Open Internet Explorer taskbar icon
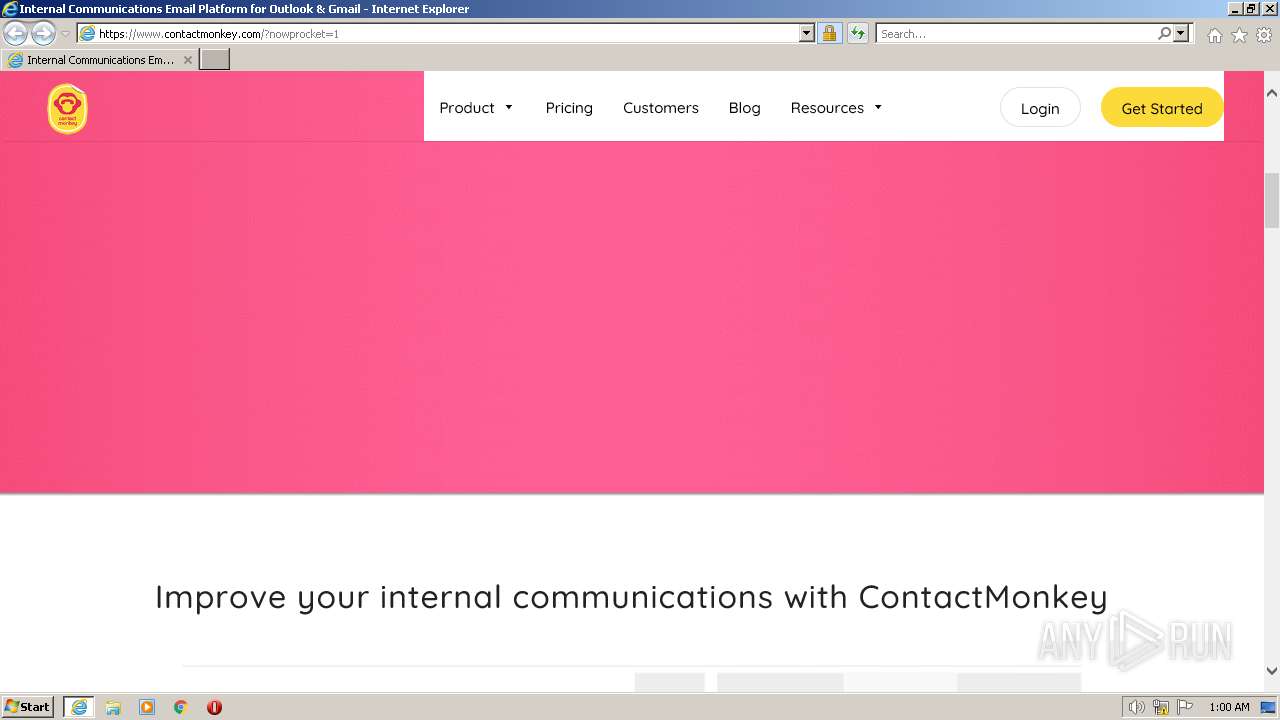Screen dimensions: 1280x720 79,707
